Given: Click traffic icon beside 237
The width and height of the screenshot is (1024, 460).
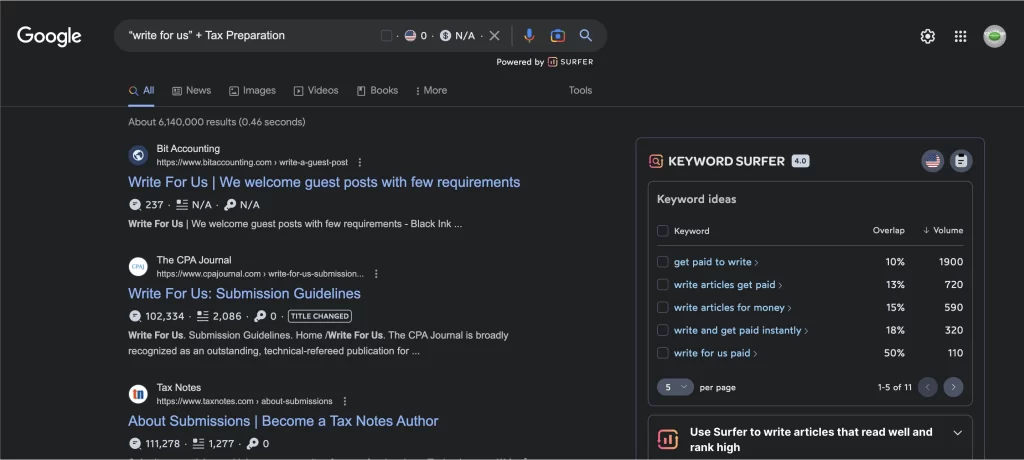Looking at the screenshot, I should click(135, 205).
